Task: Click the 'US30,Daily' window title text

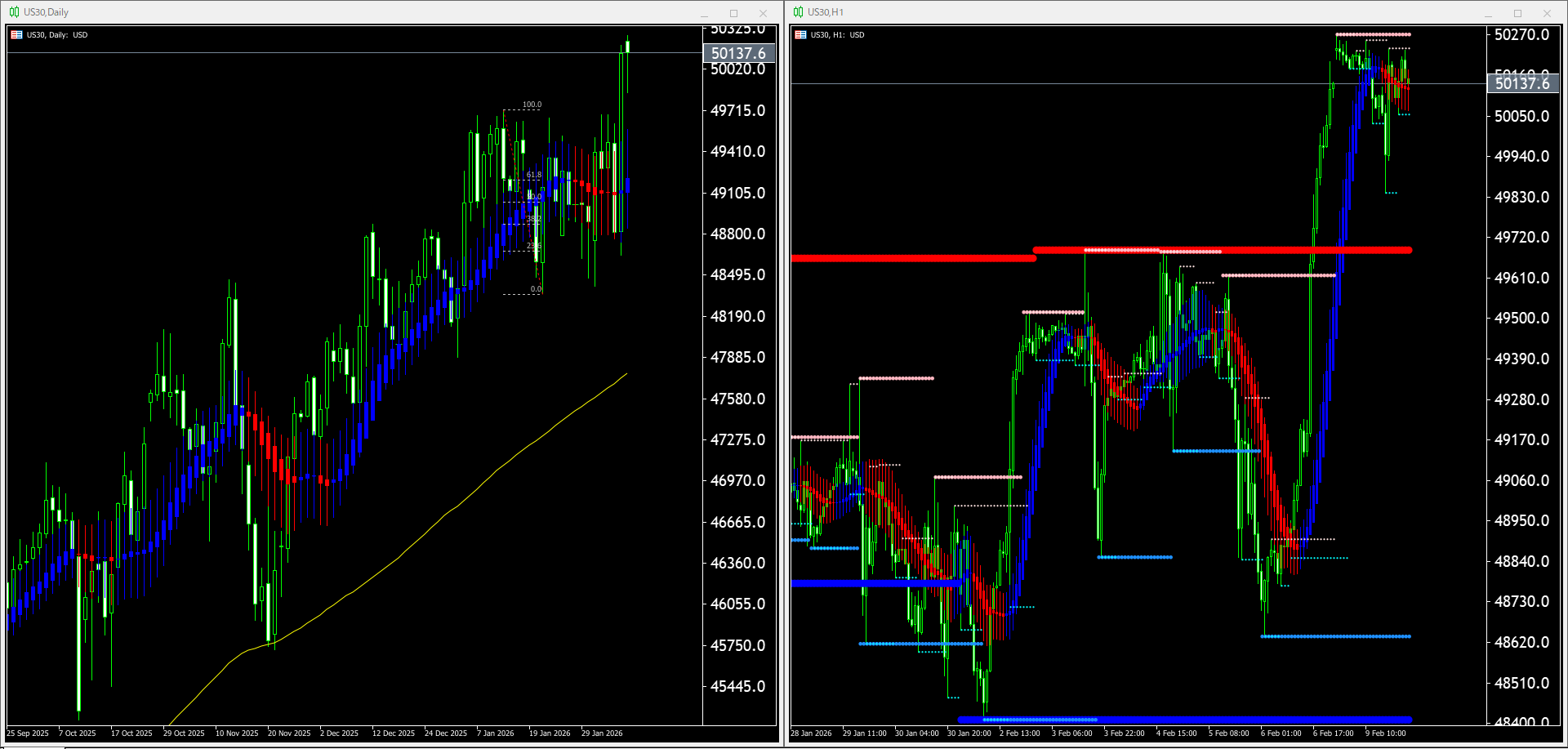Action: tap(47, 12)
